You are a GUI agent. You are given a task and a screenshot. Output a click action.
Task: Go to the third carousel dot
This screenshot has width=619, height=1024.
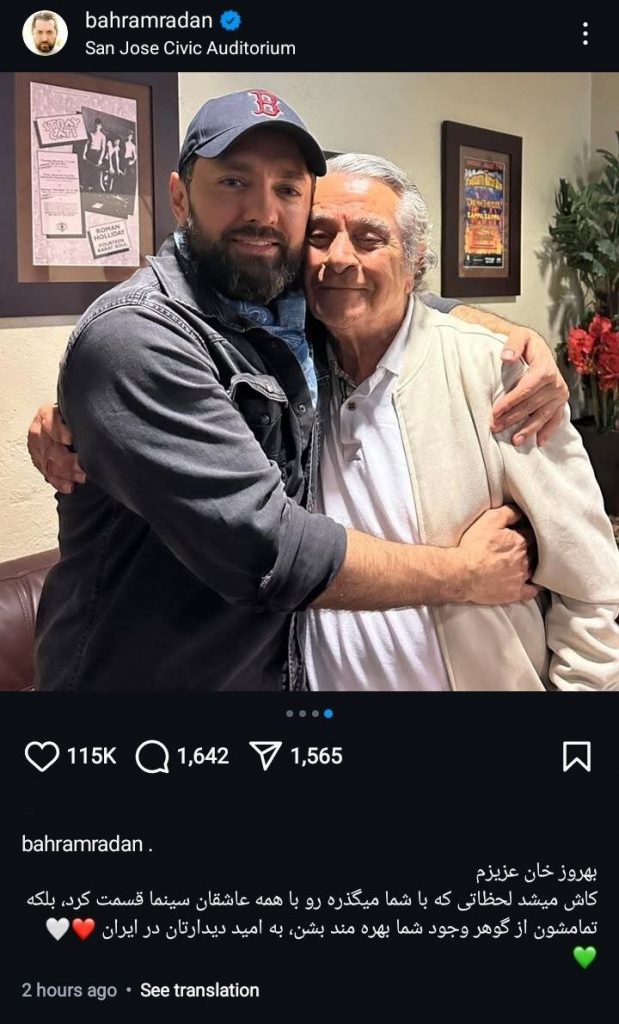315,714
